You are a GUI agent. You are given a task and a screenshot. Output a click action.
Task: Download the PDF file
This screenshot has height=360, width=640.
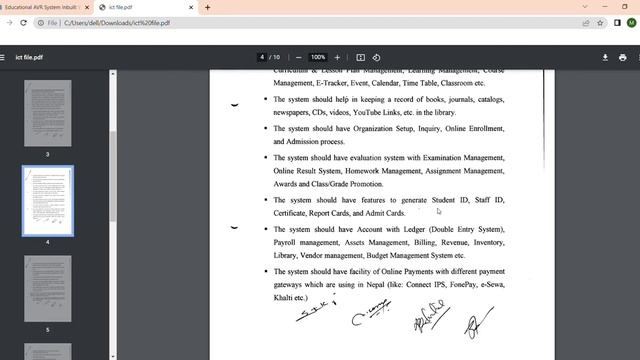click(605, 58)
